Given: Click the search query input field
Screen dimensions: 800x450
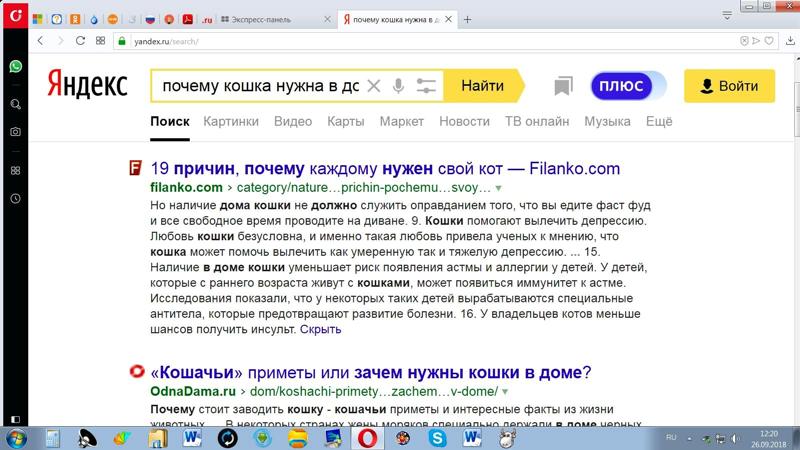Looking at the screenshot, I should (260, 86).
